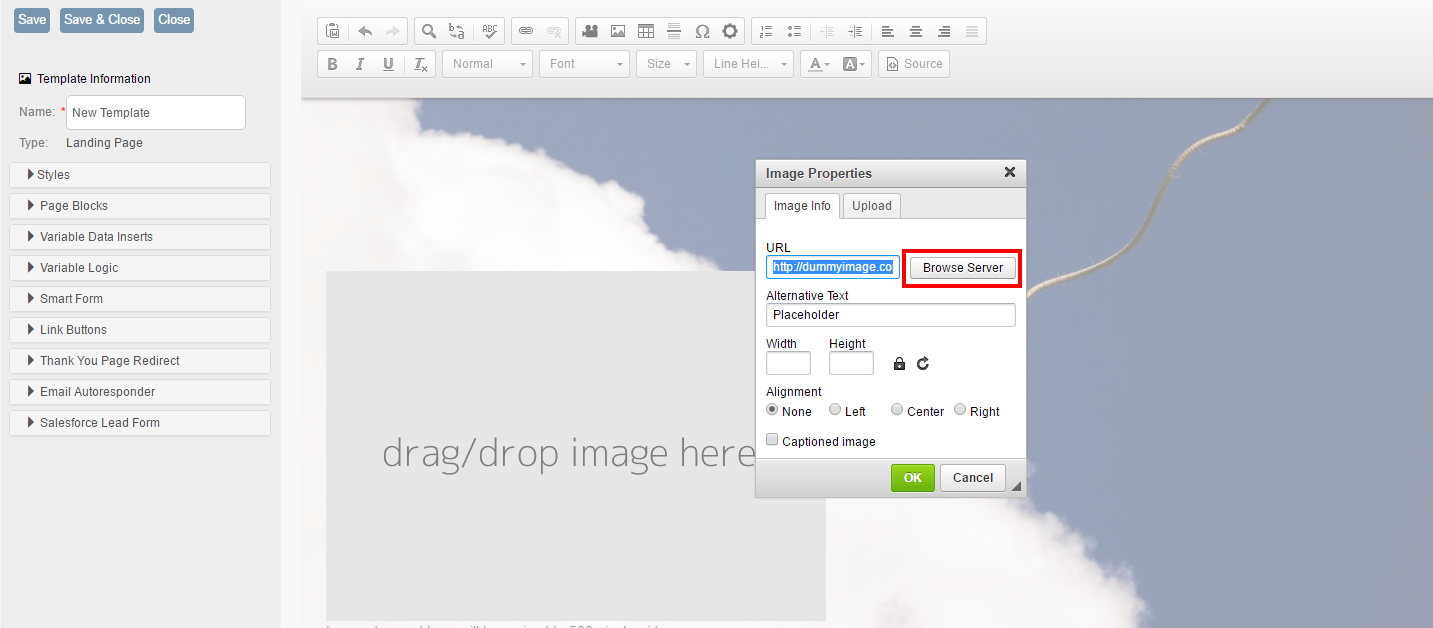Toggle underline formatting
The height and width of the screenshot is (628, 1433).
[x=388, y=64]
